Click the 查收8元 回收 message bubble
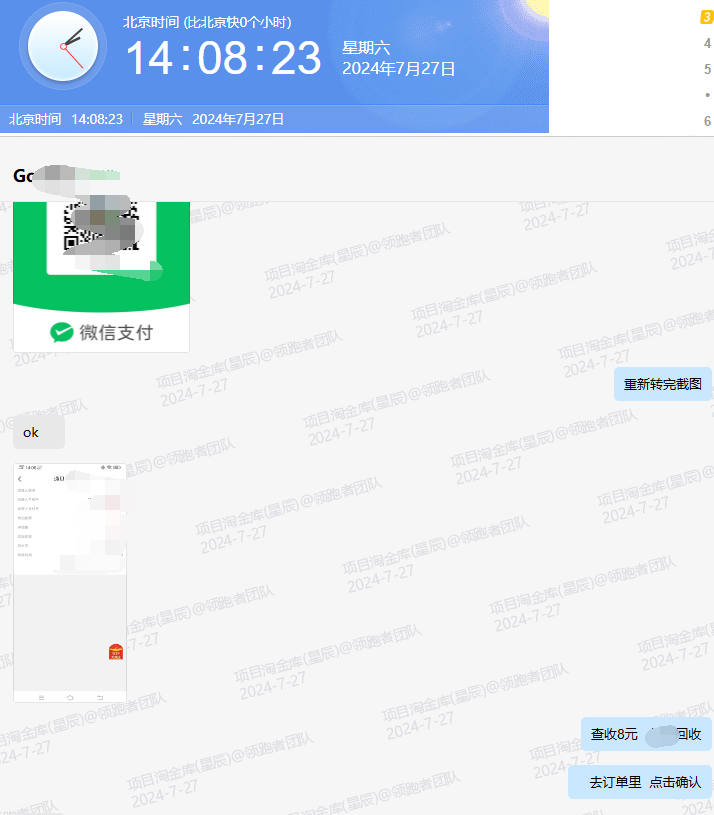Image resolution: width=714 pixels, height=815 pixels. pos(646,734)
